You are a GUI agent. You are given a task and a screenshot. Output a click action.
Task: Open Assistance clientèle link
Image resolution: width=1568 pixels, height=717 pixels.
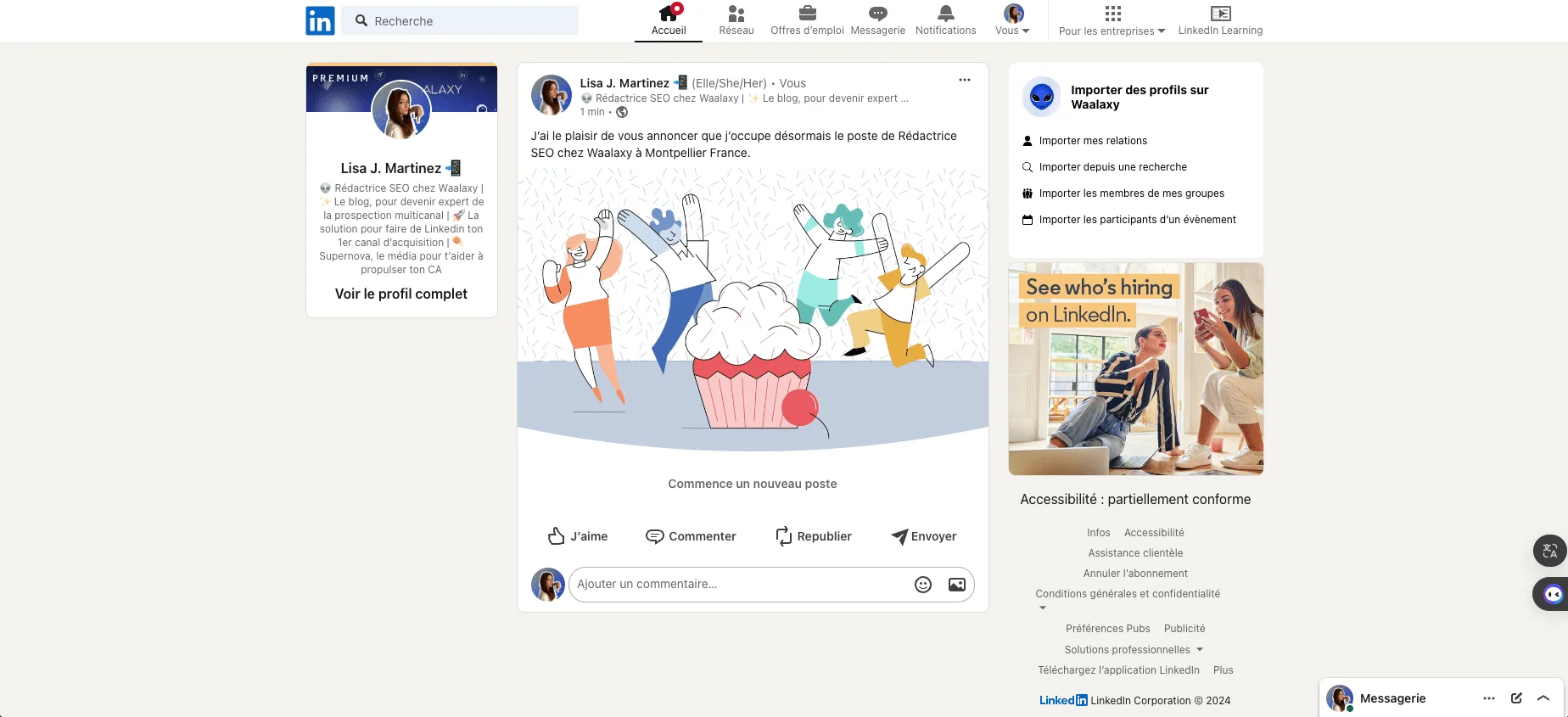(x=1135, y=553)
